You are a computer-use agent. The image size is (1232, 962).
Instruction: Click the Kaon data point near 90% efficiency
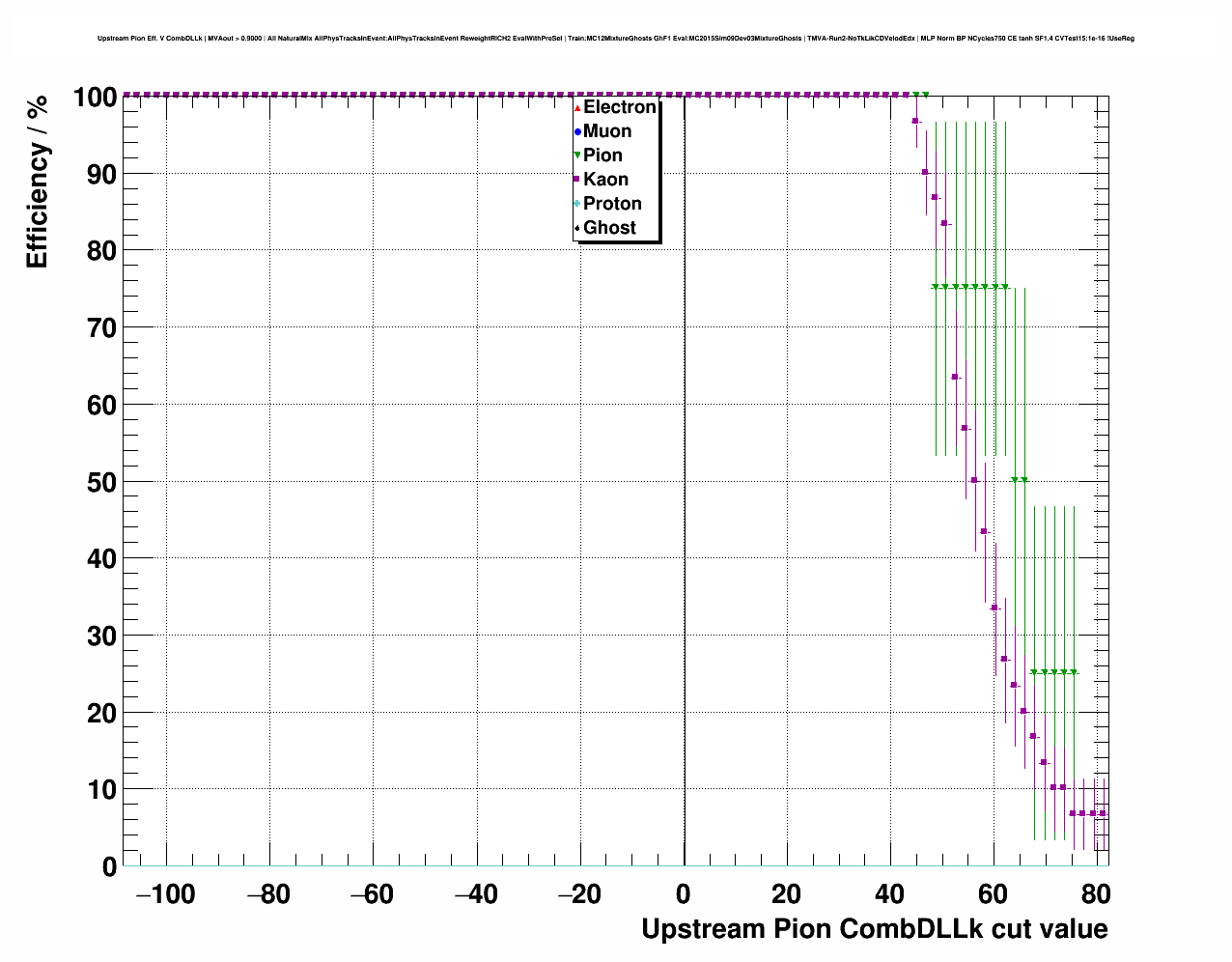[x=925, y=172]
